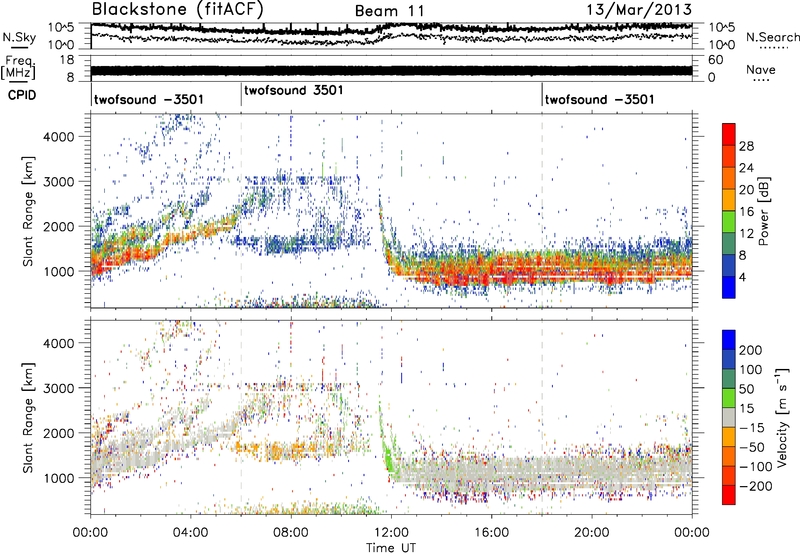Click the velocity colorbar tick "-15"

click(751, 428)
